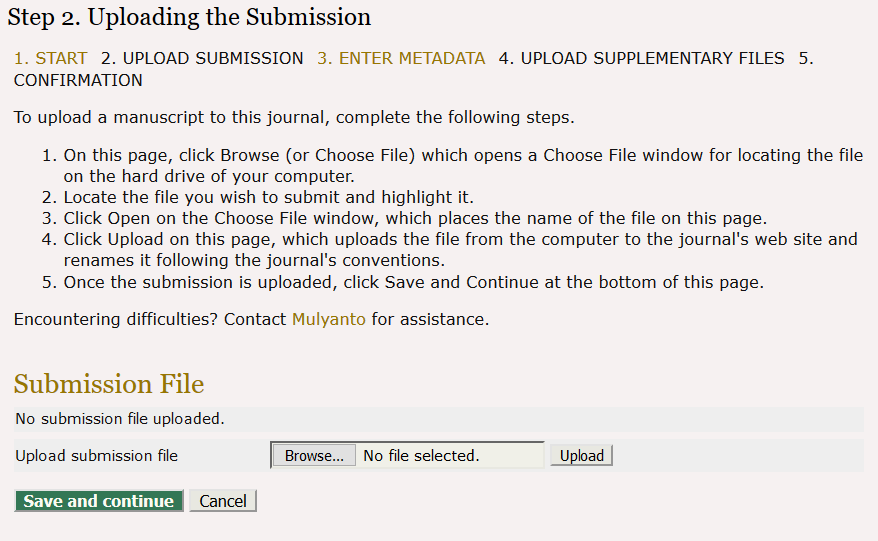Go to the 1. START step
The image size is (878, 541).
(50, 58)
